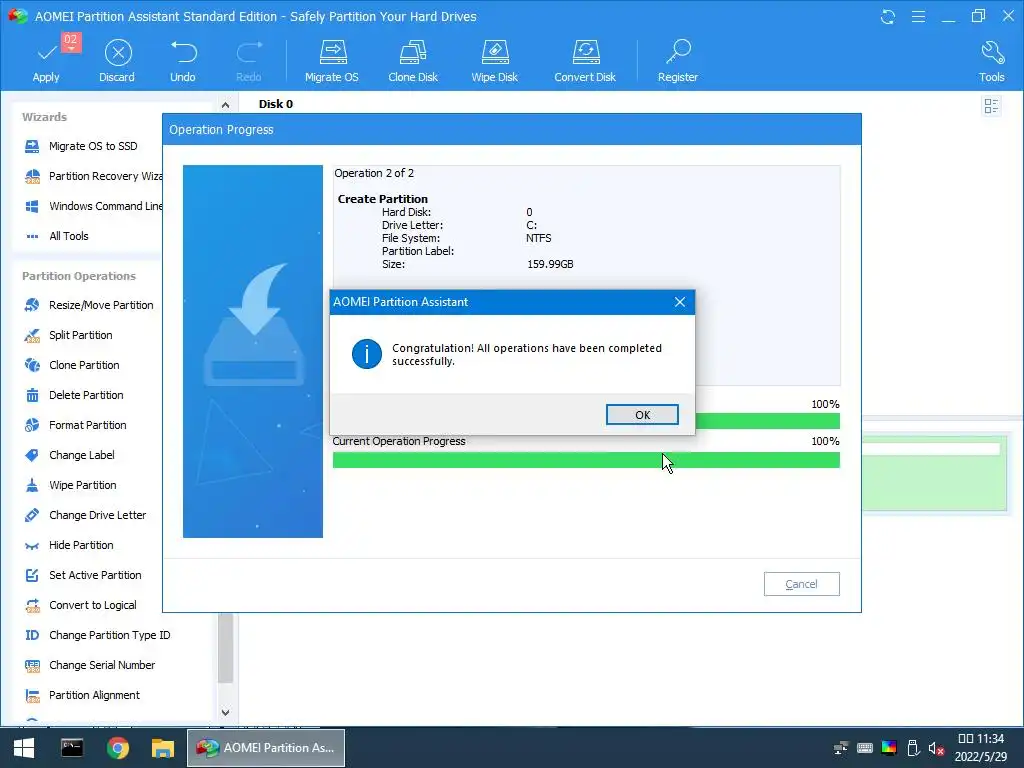Open Windows Command Line wizard
Screen dimensions: 1024x768
(93, 206)
